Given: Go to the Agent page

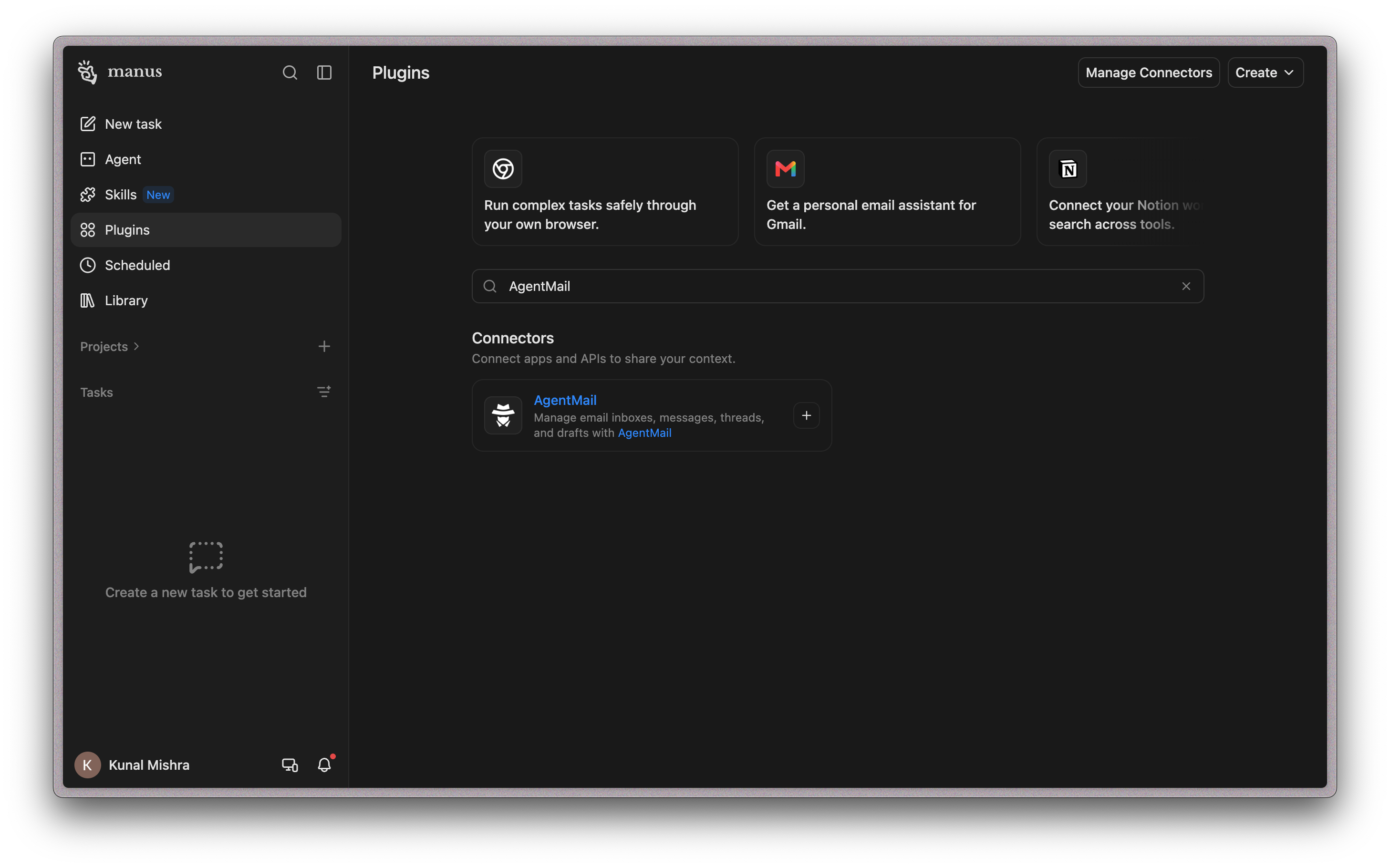Looking at the screenshot, I should (x=206, y=160).
